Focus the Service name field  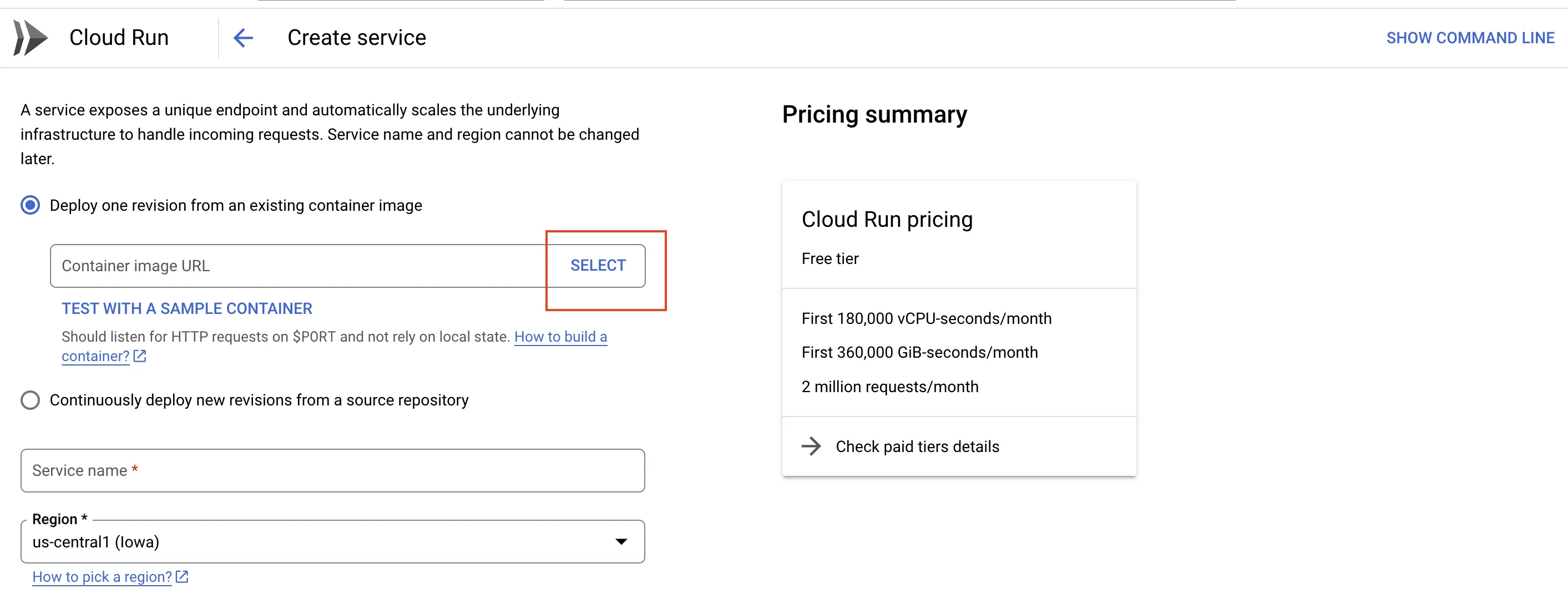coord(332,470)
